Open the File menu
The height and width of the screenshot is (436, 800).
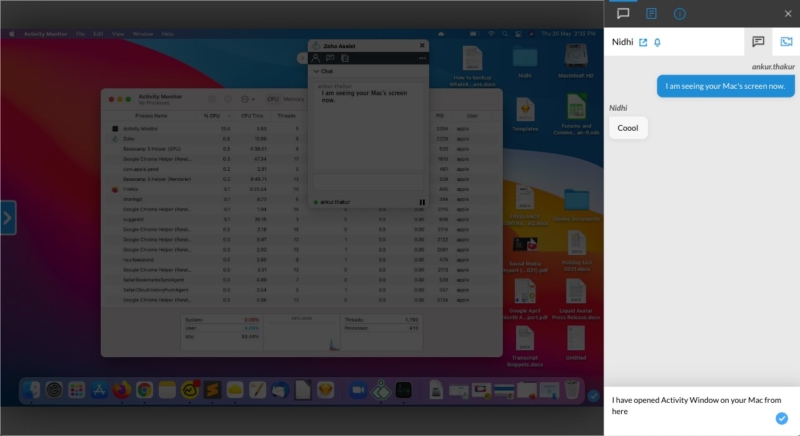click(80, 34)
